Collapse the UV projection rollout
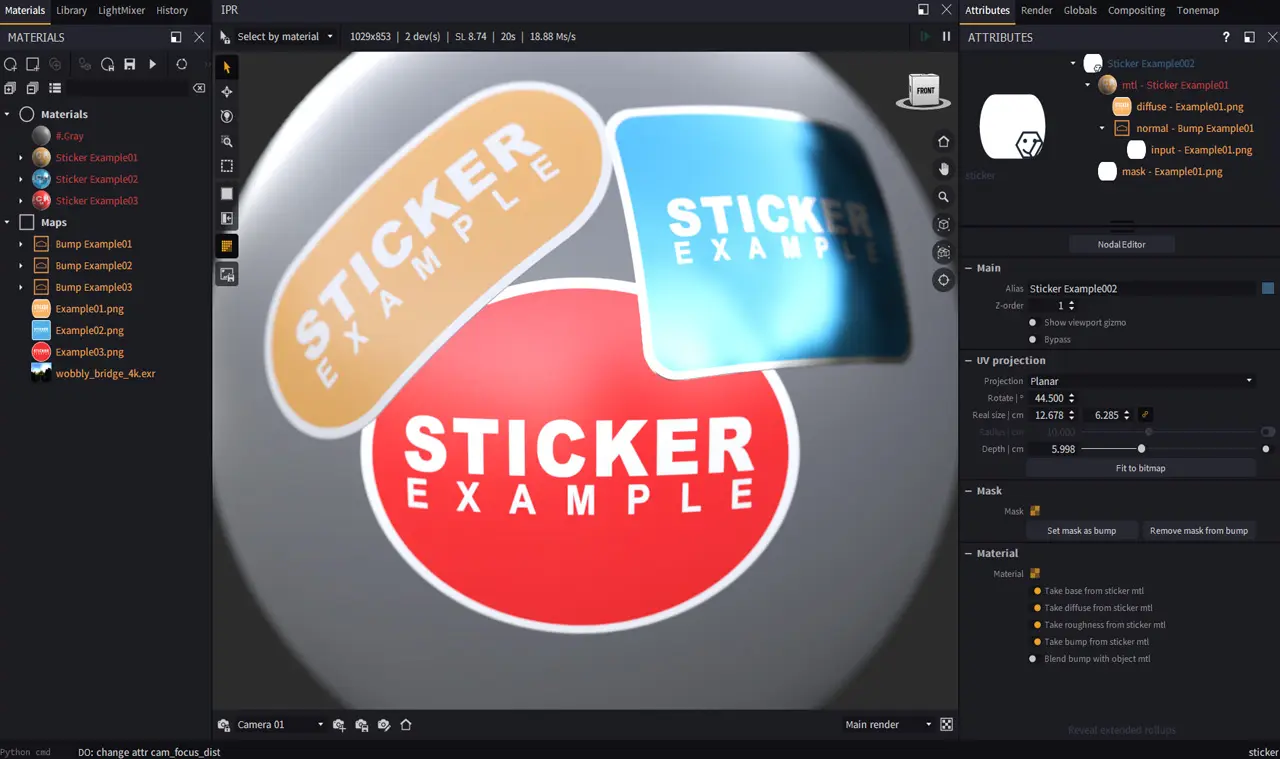 tap(967, 360)
